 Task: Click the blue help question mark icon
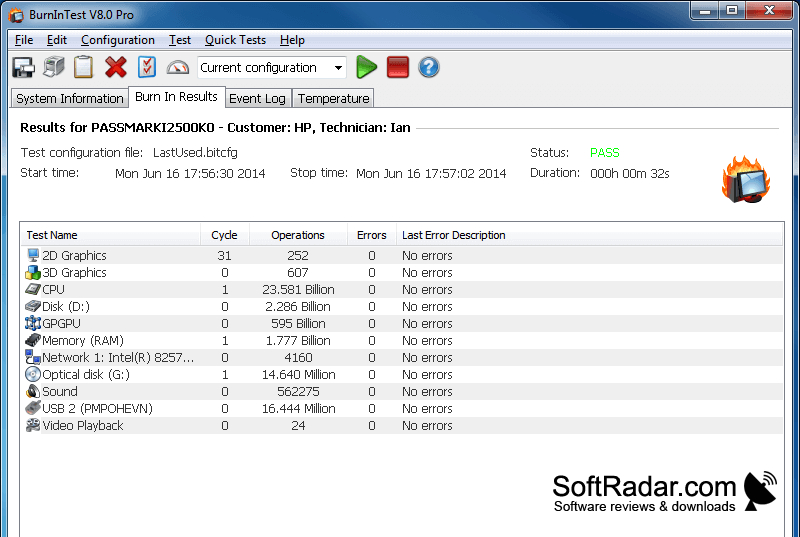[x=429, y=67]
